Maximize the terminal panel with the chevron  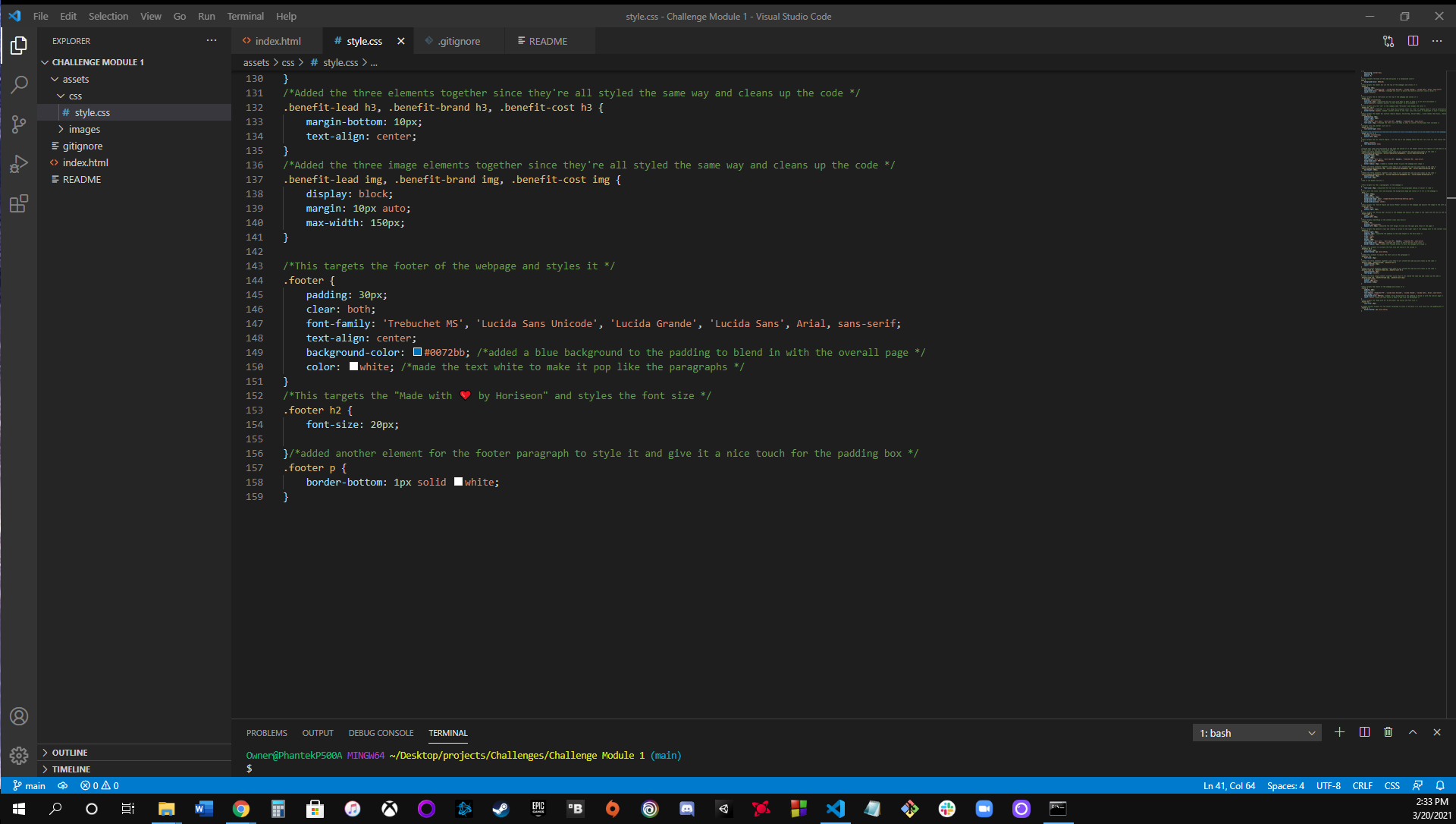[1412, 732]
